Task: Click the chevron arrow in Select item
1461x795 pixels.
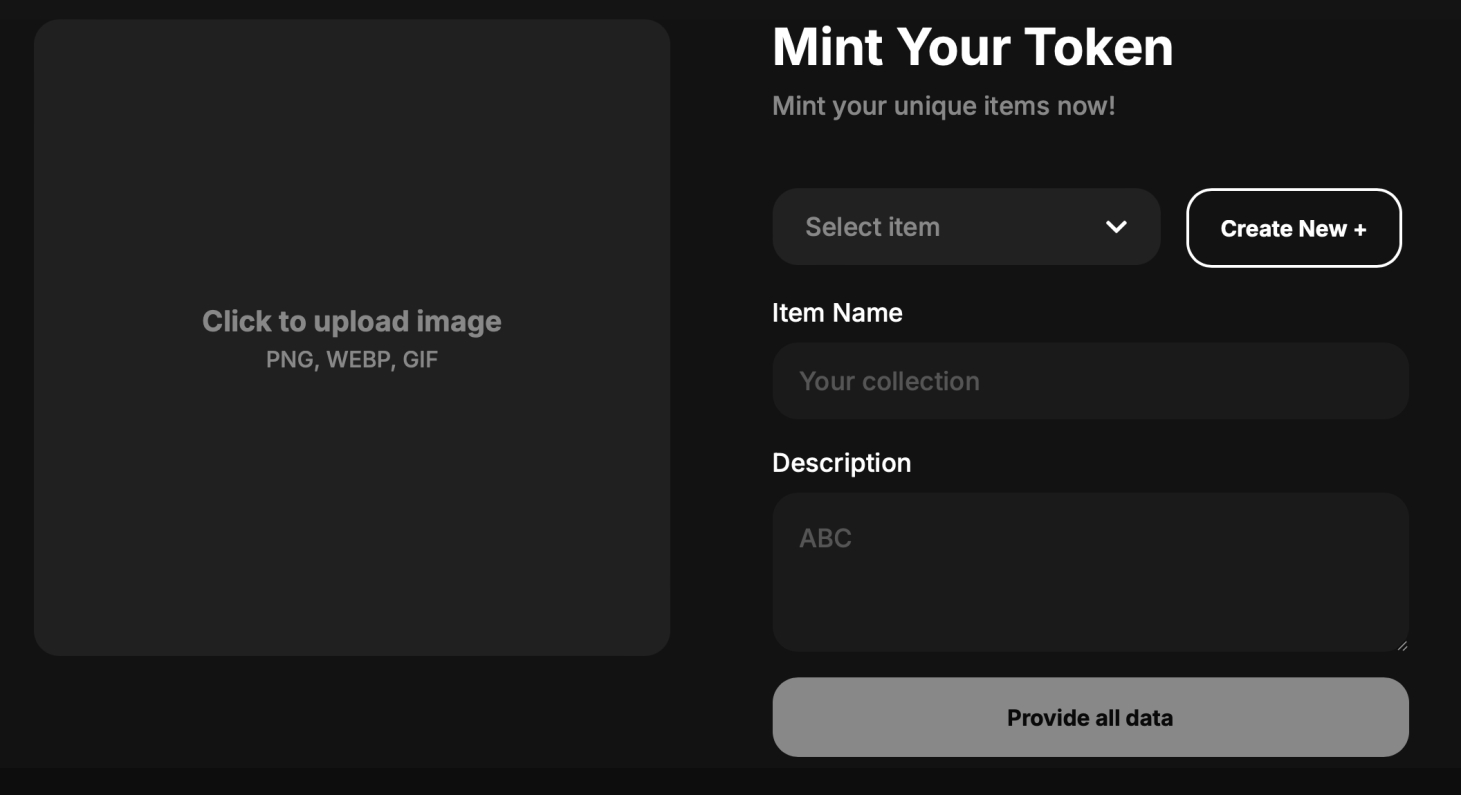Action: [x=1116, y=227]
